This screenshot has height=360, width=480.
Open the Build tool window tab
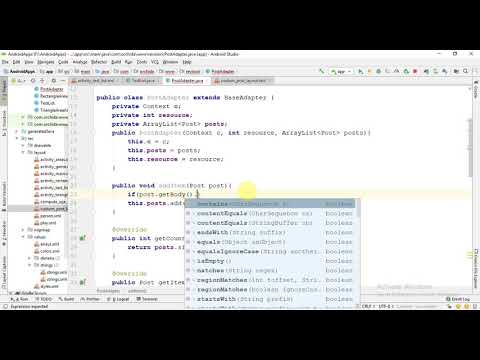tap(66, 299)
